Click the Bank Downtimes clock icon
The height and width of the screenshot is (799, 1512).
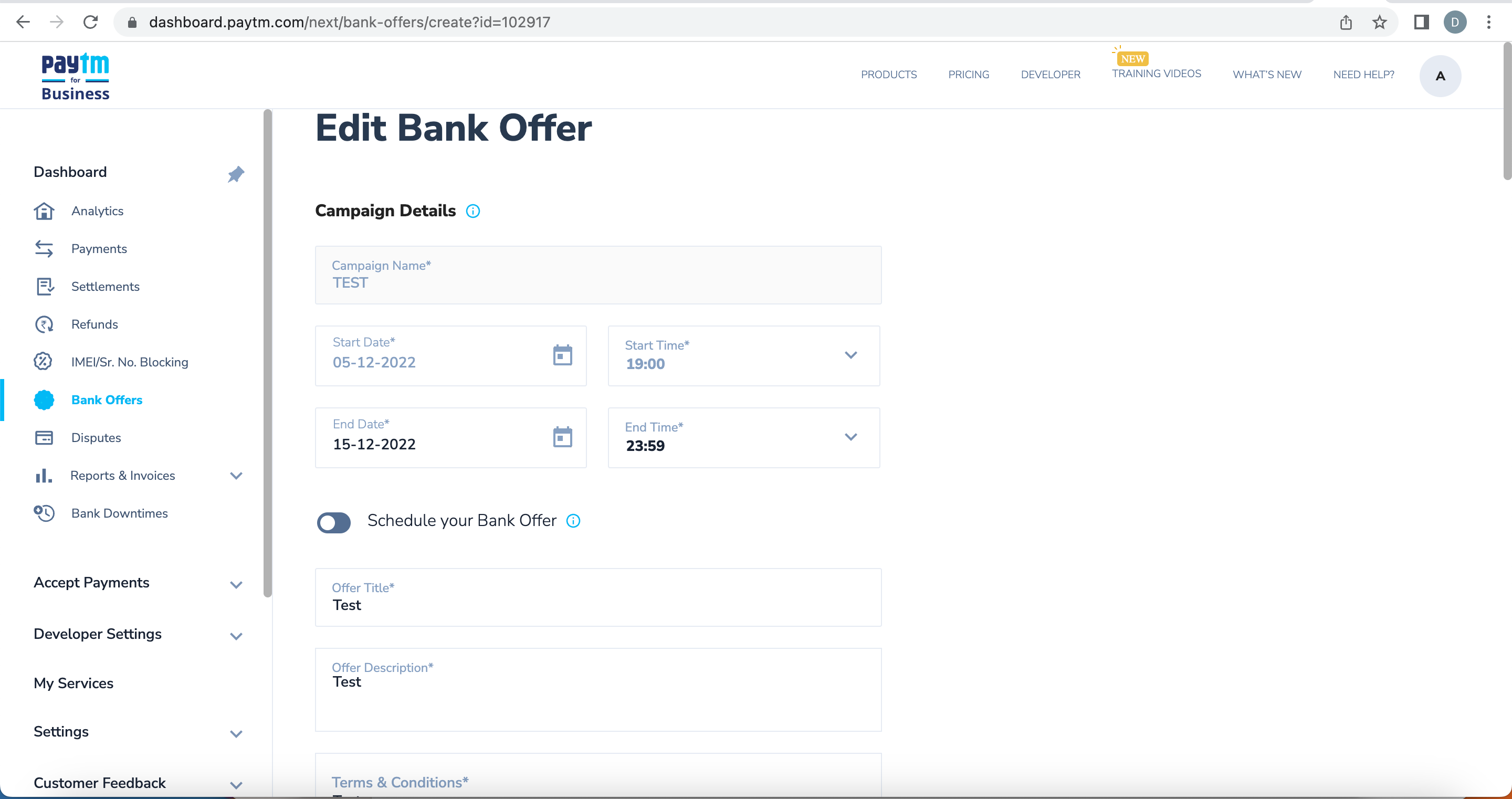pyautogui.click(x=44, y=513)
